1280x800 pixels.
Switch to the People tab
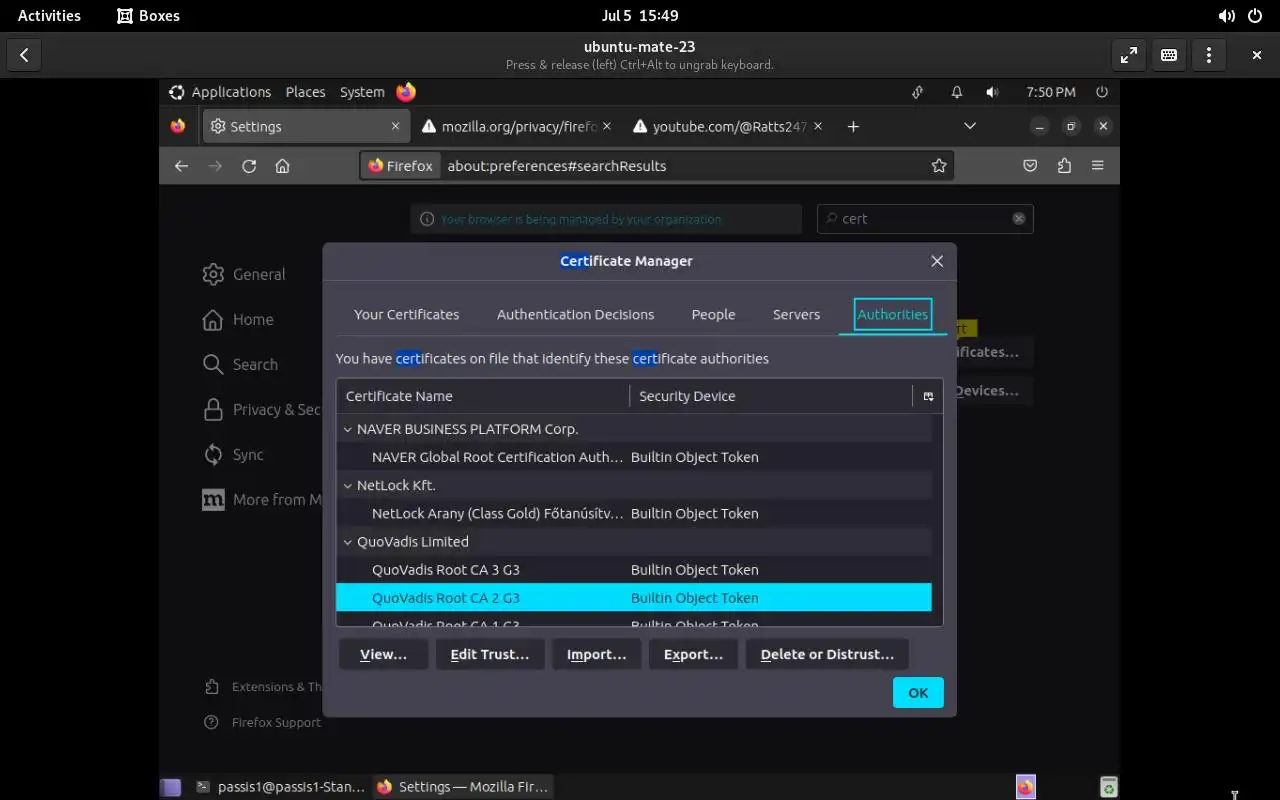click(x=714, y=315)
